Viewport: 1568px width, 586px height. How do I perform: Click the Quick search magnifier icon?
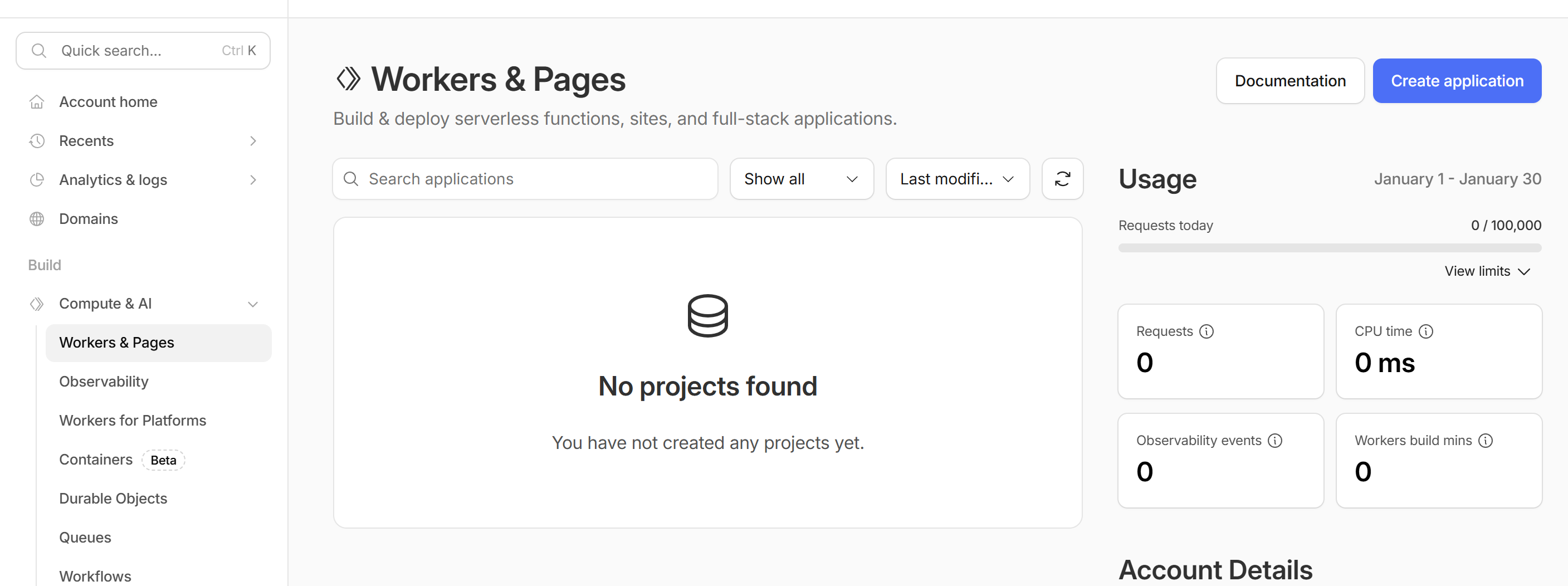pos(39,51)
